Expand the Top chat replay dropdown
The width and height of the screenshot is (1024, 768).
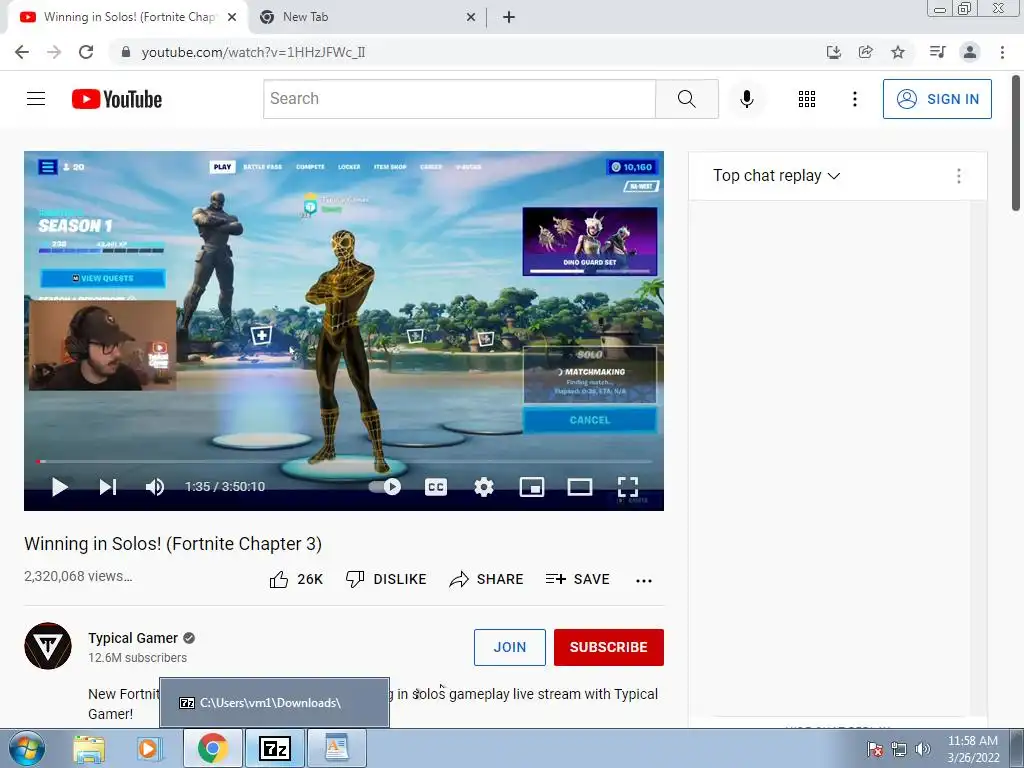[x=776, y=176]
